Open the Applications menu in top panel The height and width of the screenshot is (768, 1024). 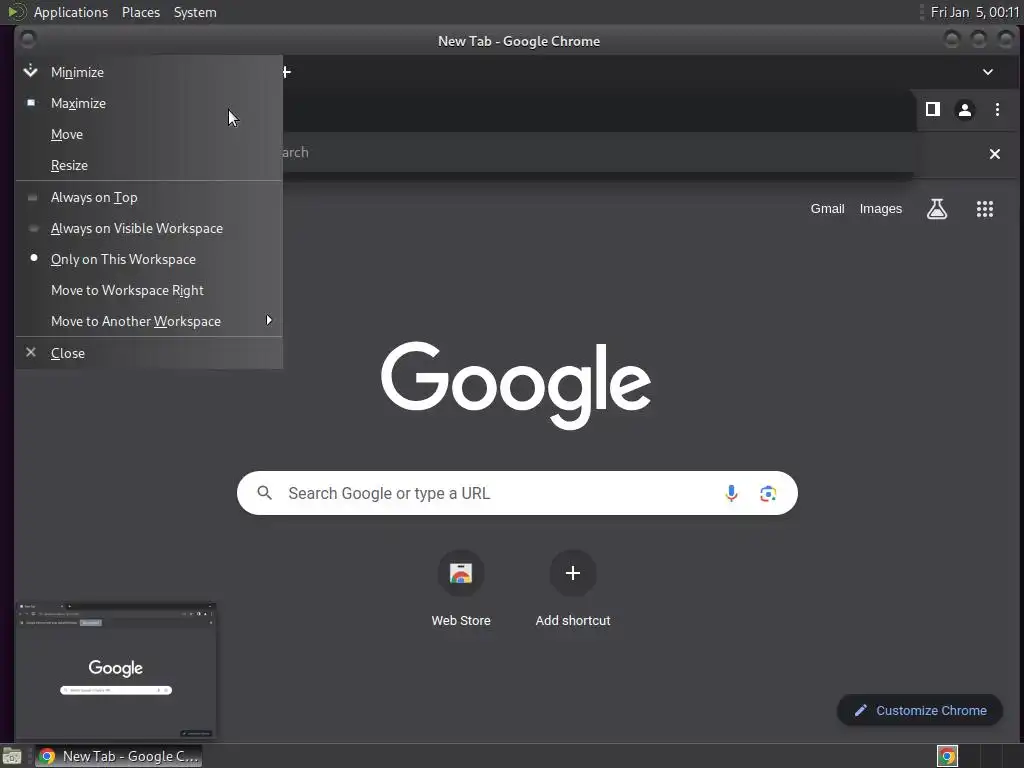(71, 12)
